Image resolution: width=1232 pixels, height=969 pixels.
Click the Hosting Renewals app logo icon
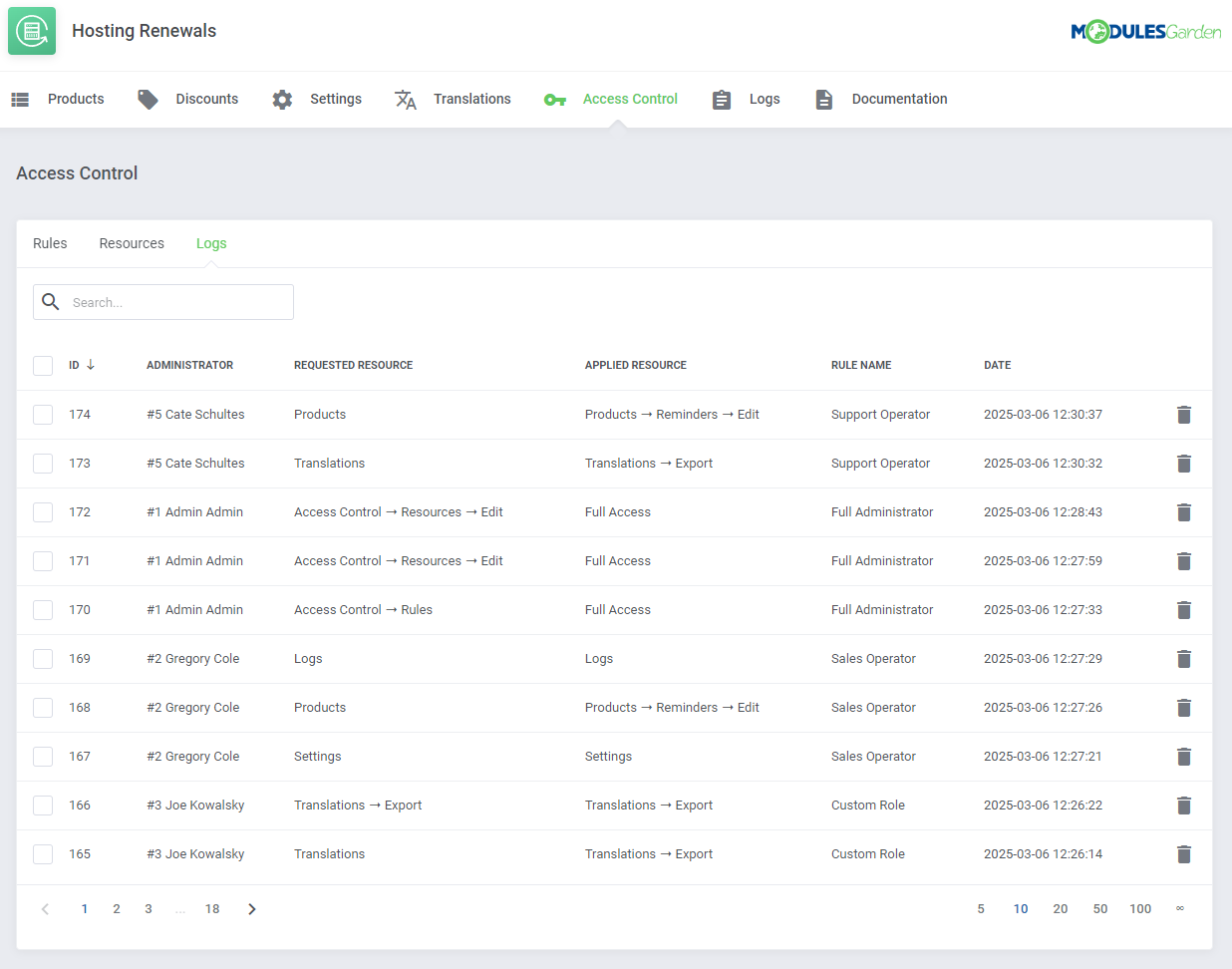[x=32, y=31]
